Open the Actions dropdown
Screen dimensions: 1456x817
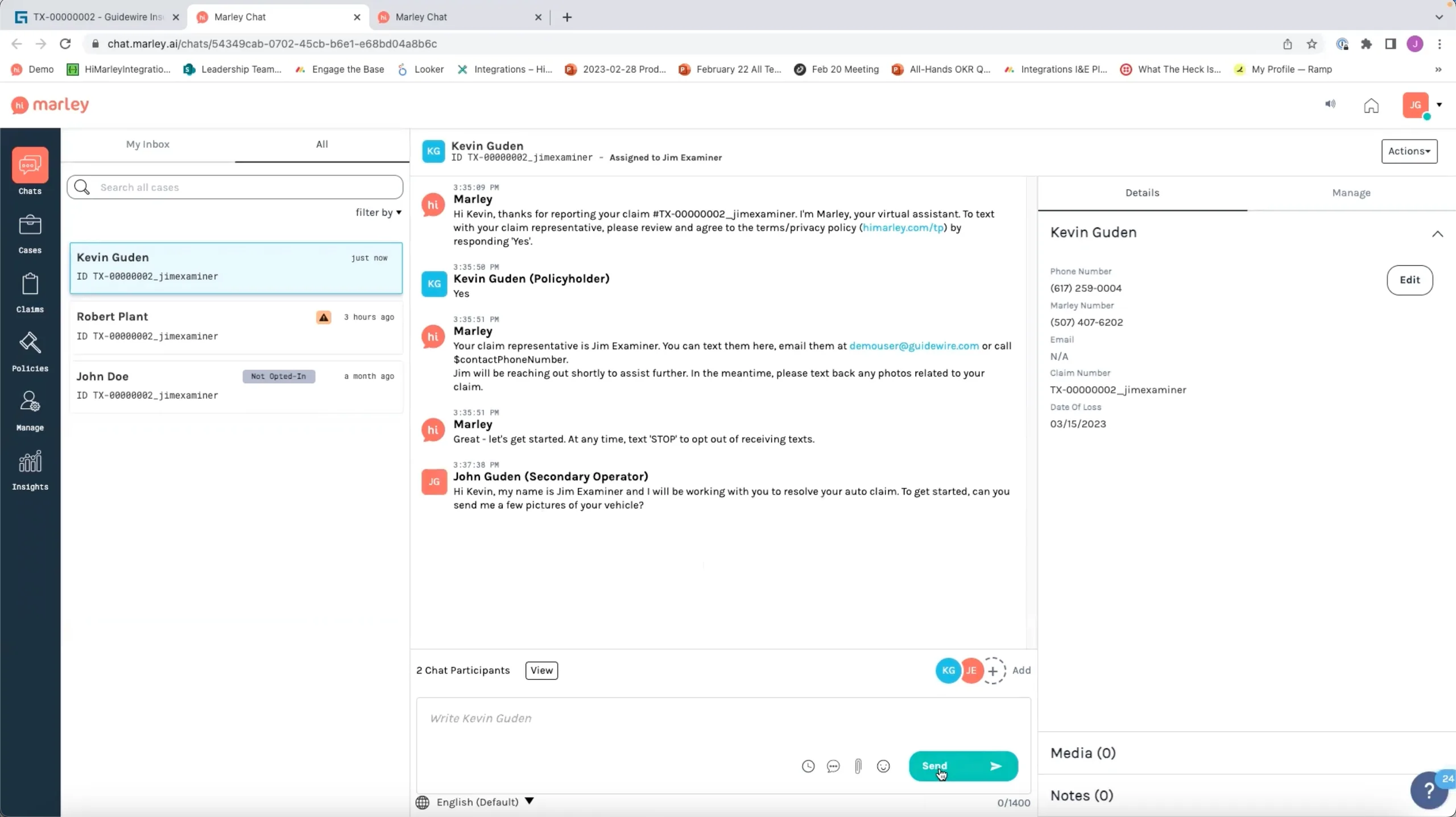pos(1409,151)
